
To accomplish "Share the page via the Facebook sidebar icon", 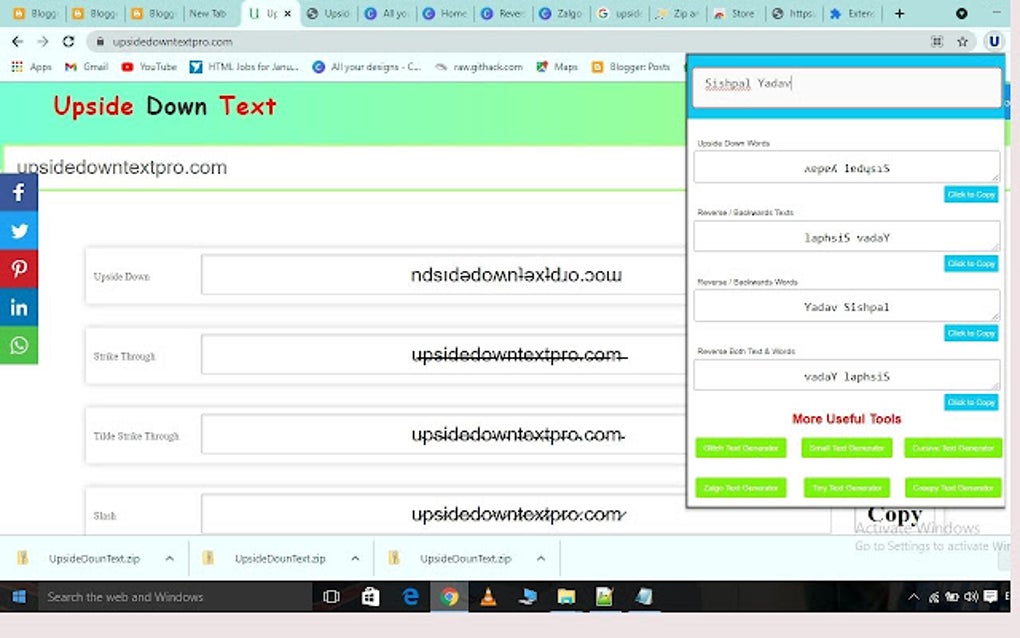I will point(19,192).
